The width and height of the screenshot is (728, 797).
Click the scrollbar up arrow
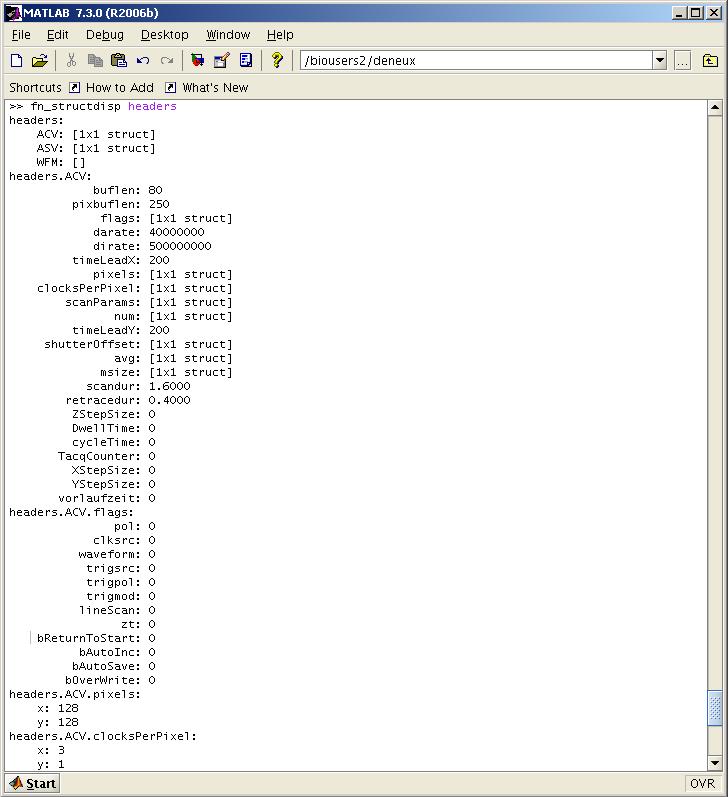[x=715, y=107]
